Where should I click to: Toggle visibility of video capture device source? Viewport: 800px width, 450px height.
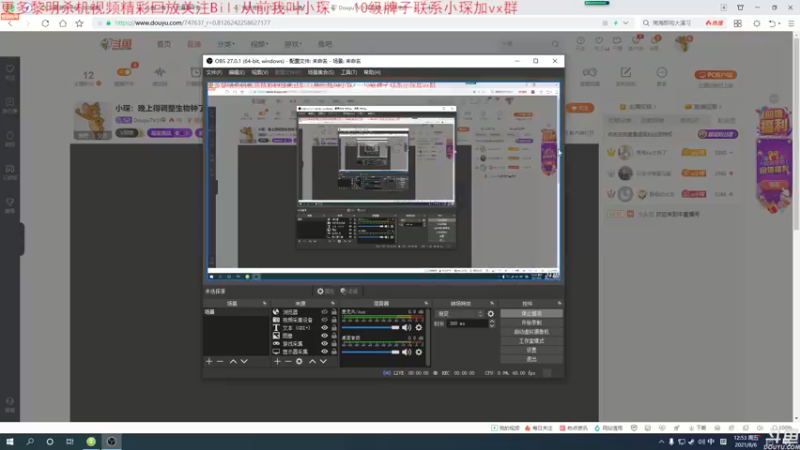pyautogui.click(x=324, y=320)
